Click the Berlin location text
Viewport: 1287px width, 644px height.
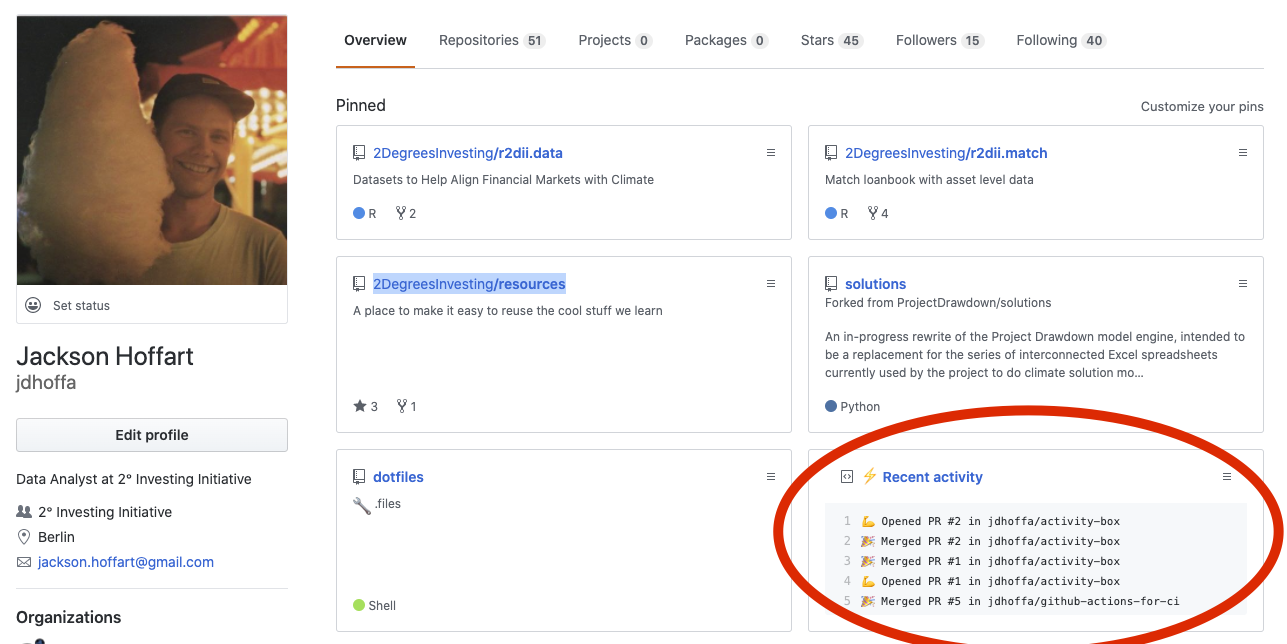point(56,537)
